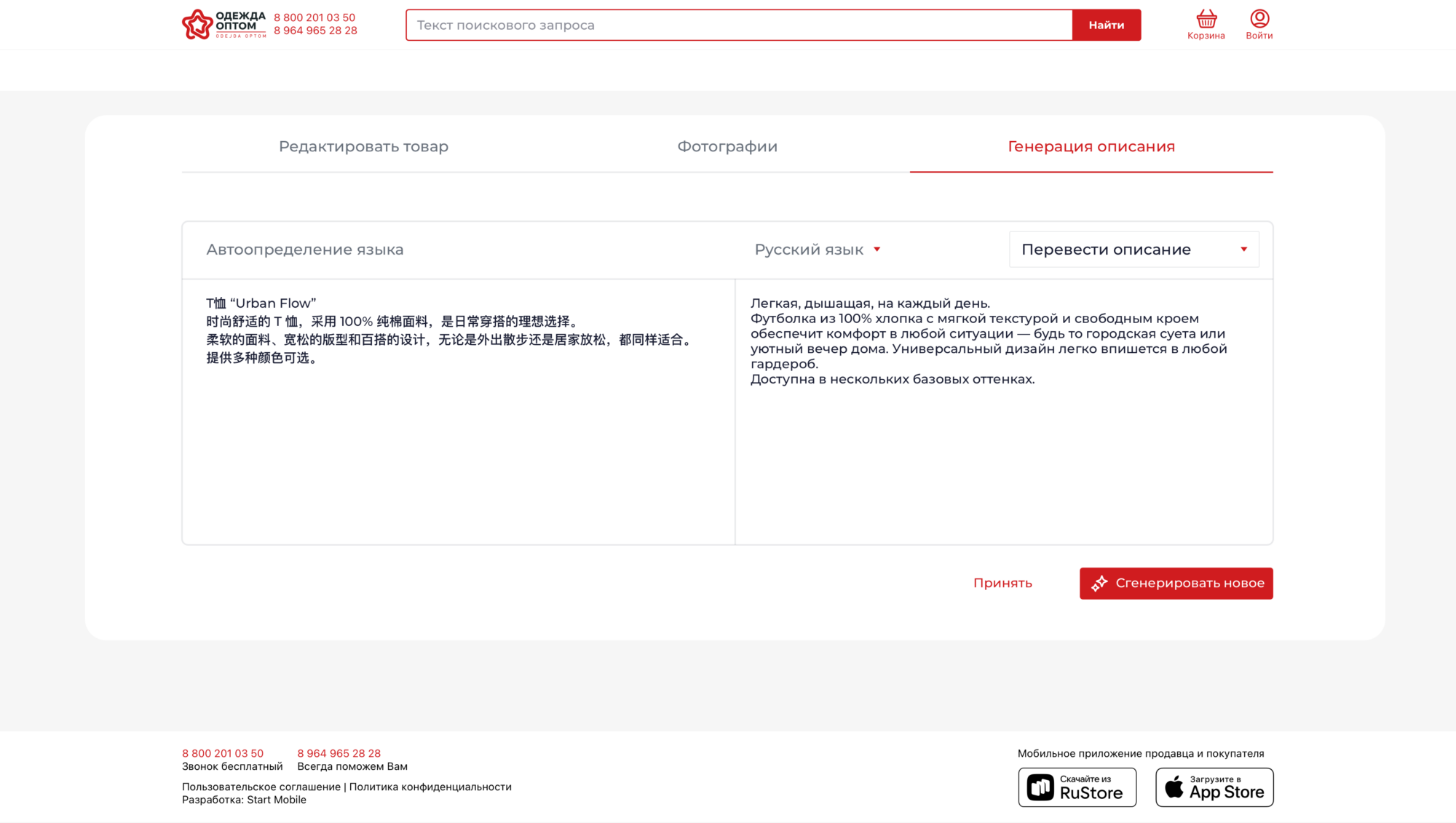This screenshot has width=1456, height=823.
Task: Click the sparkle icon on the Сгенерировать новое button
Action: click(x=1099, y=583)
